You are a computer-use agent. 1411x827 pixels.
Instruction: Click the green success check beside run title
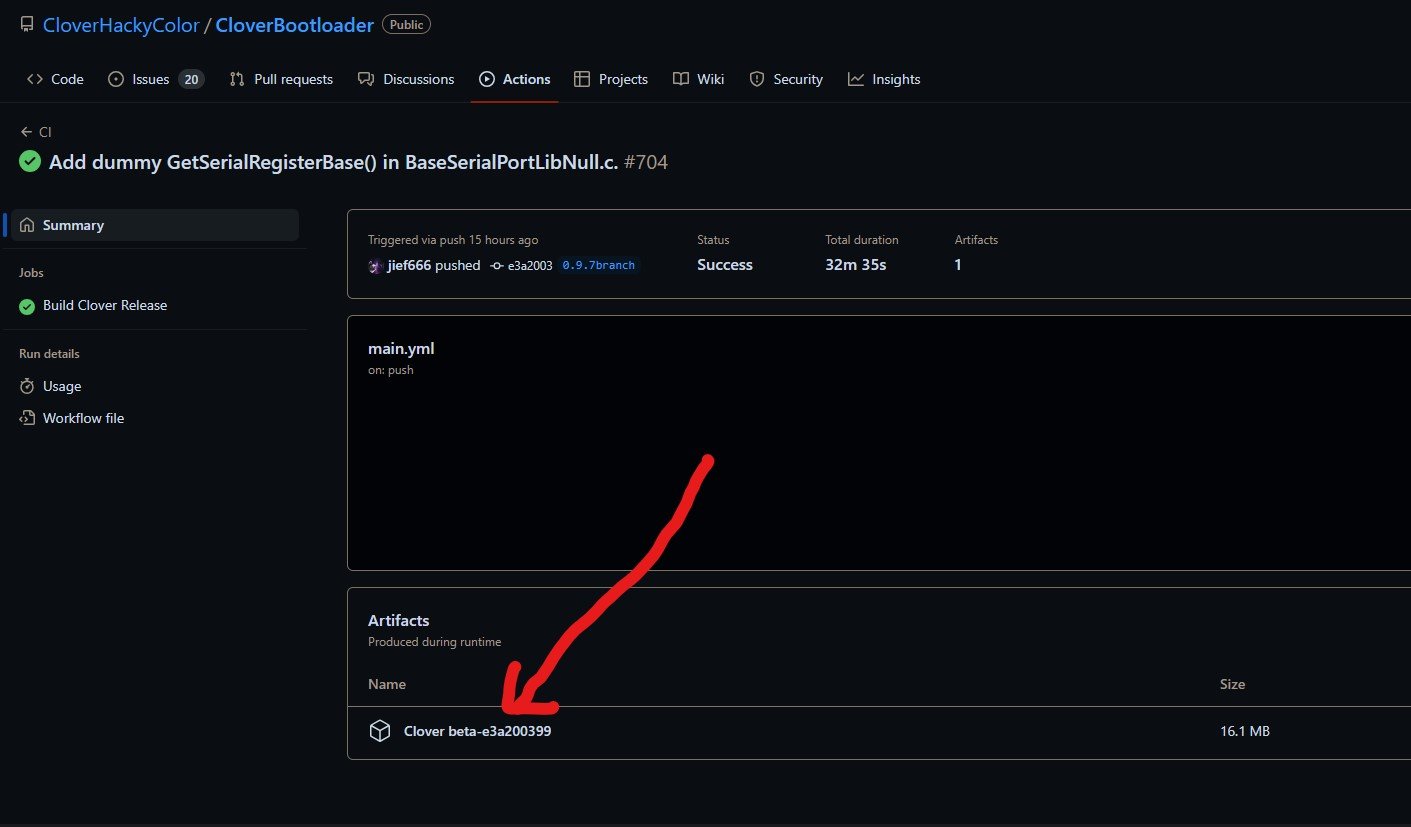(x=30, y=161)
